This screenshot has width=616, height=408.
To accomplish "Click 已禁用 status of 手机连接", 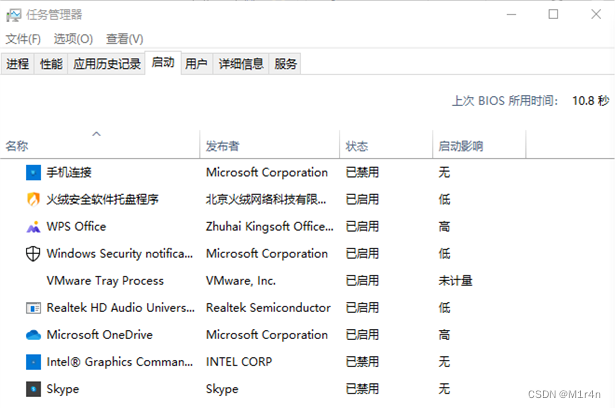I will [362, 172].
